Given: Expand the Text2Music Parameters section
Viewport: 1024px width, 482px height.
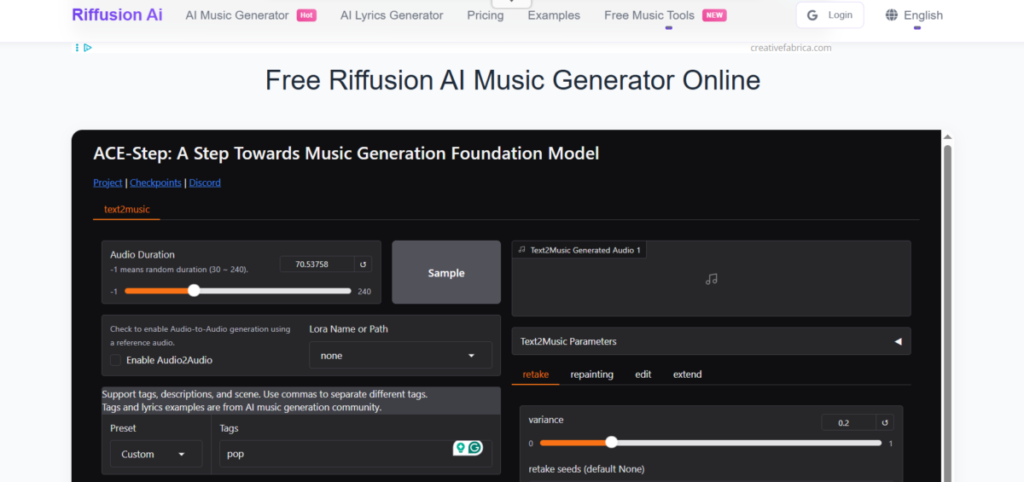Looking at the screenshot, I should 711,341.
